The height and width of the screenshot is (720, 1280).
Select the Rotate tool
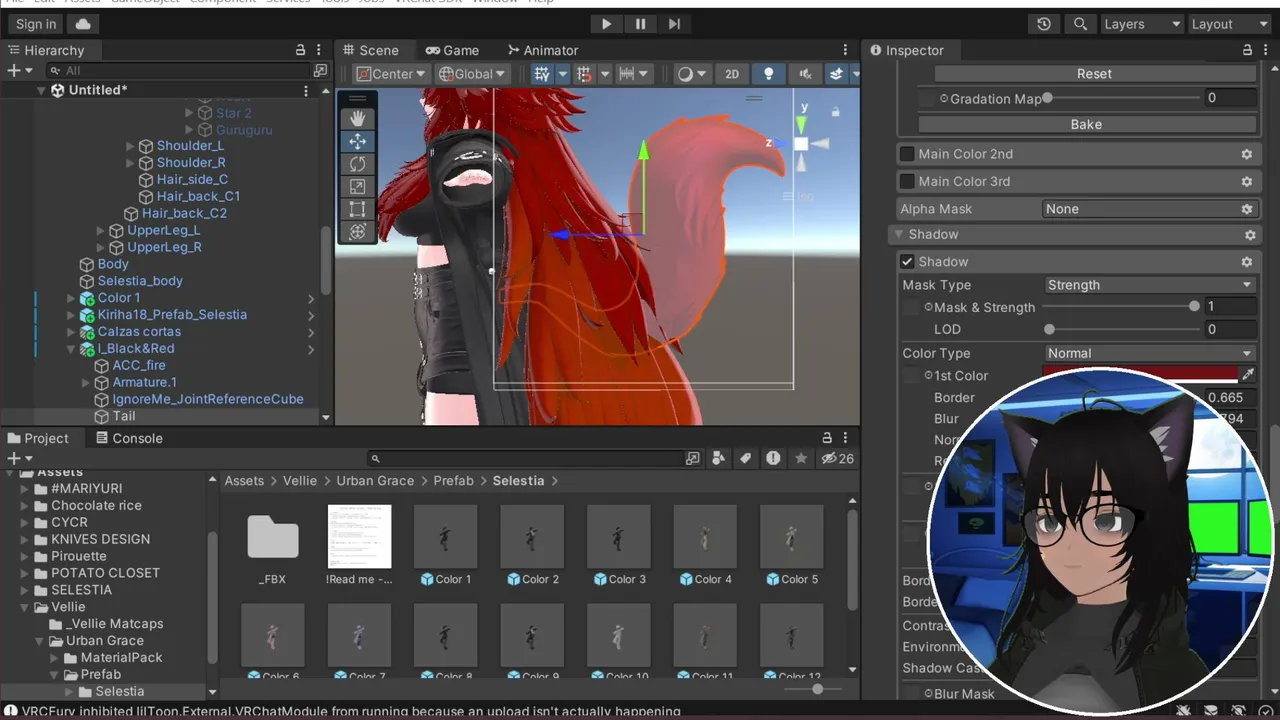point(357,164)
